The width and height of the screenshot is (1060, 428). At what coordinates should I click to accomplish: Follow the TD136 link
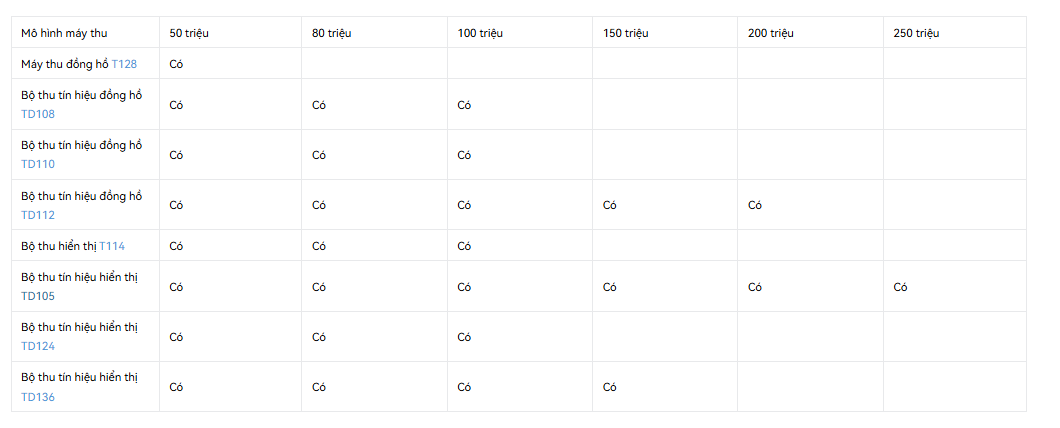[38, 397]
